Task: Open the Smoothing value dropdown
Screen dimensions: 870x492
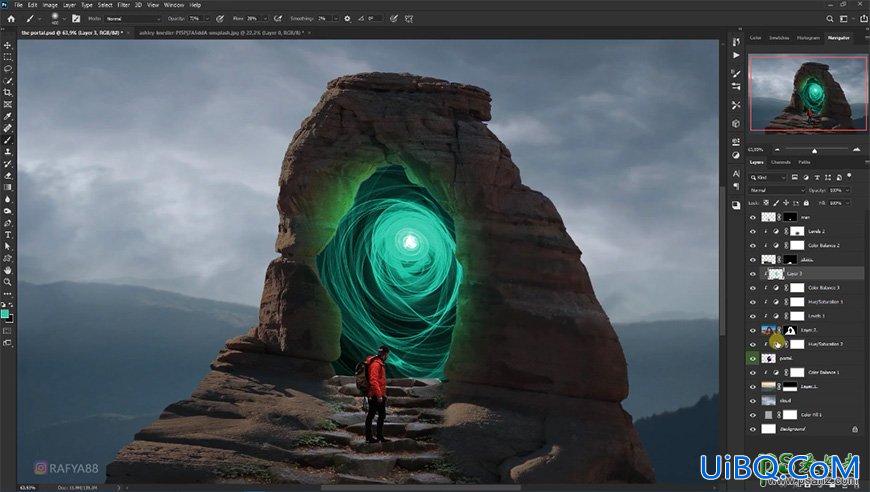Action: click(336, 18)
